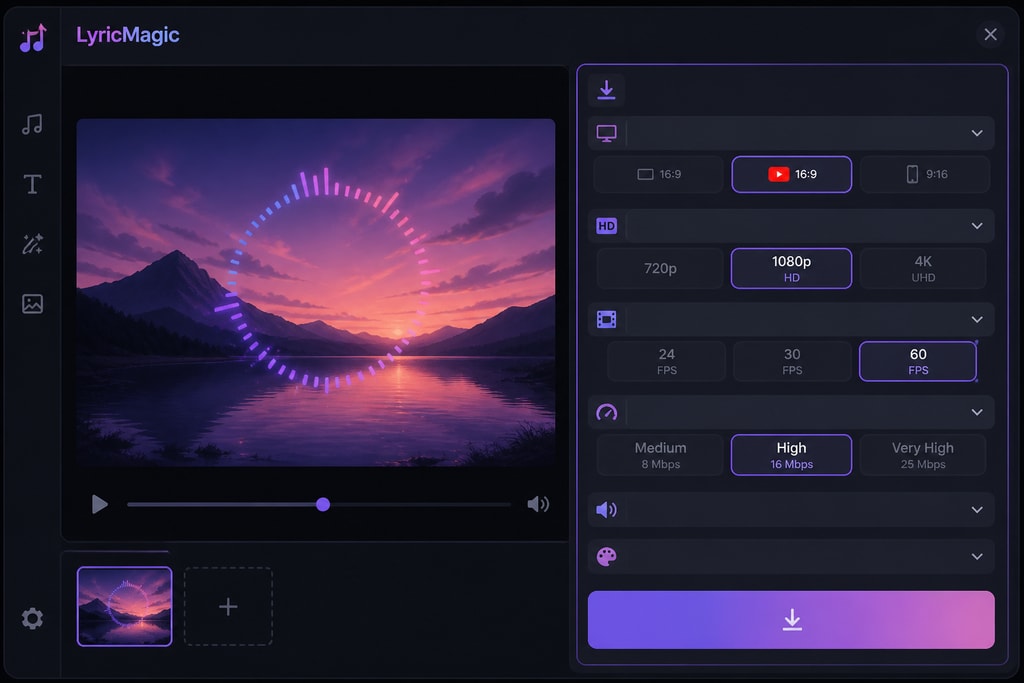Play the video preview

tap(99, 504)
